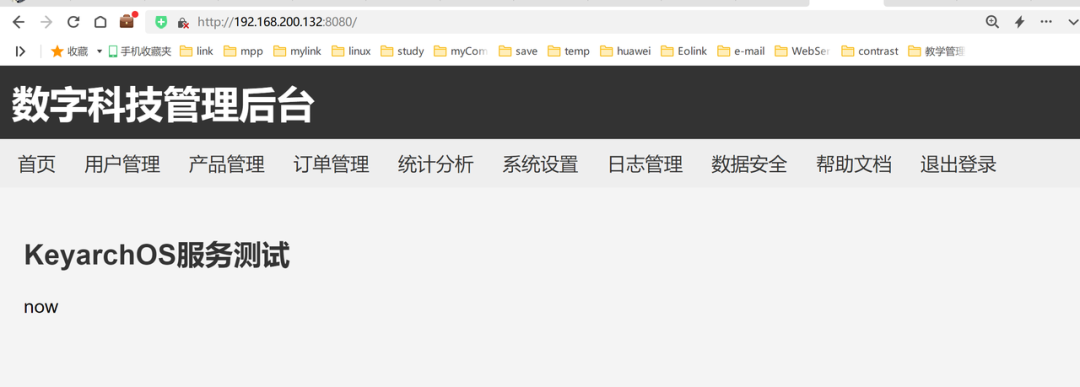The image size is (1080, 387).
Task: Click the green shield security icon
Action: tap(161, 22)
